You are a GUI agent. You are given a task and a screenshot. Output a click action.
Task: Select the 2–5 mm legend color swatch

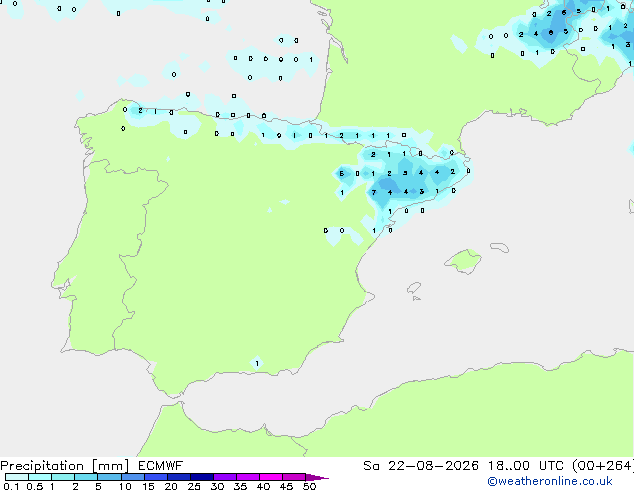[x=86, y=477]
